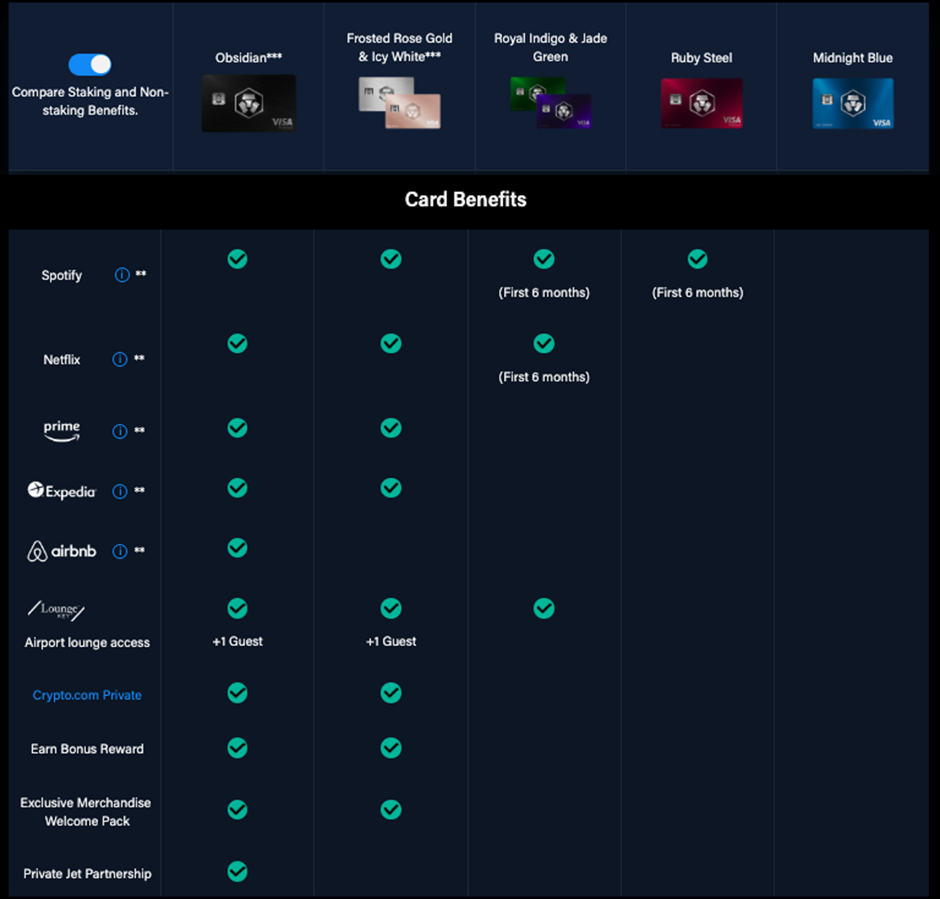Click the Netflix checkmark under Royal Indigo
The image size is (940, 899).
click(x=544, y=343)
